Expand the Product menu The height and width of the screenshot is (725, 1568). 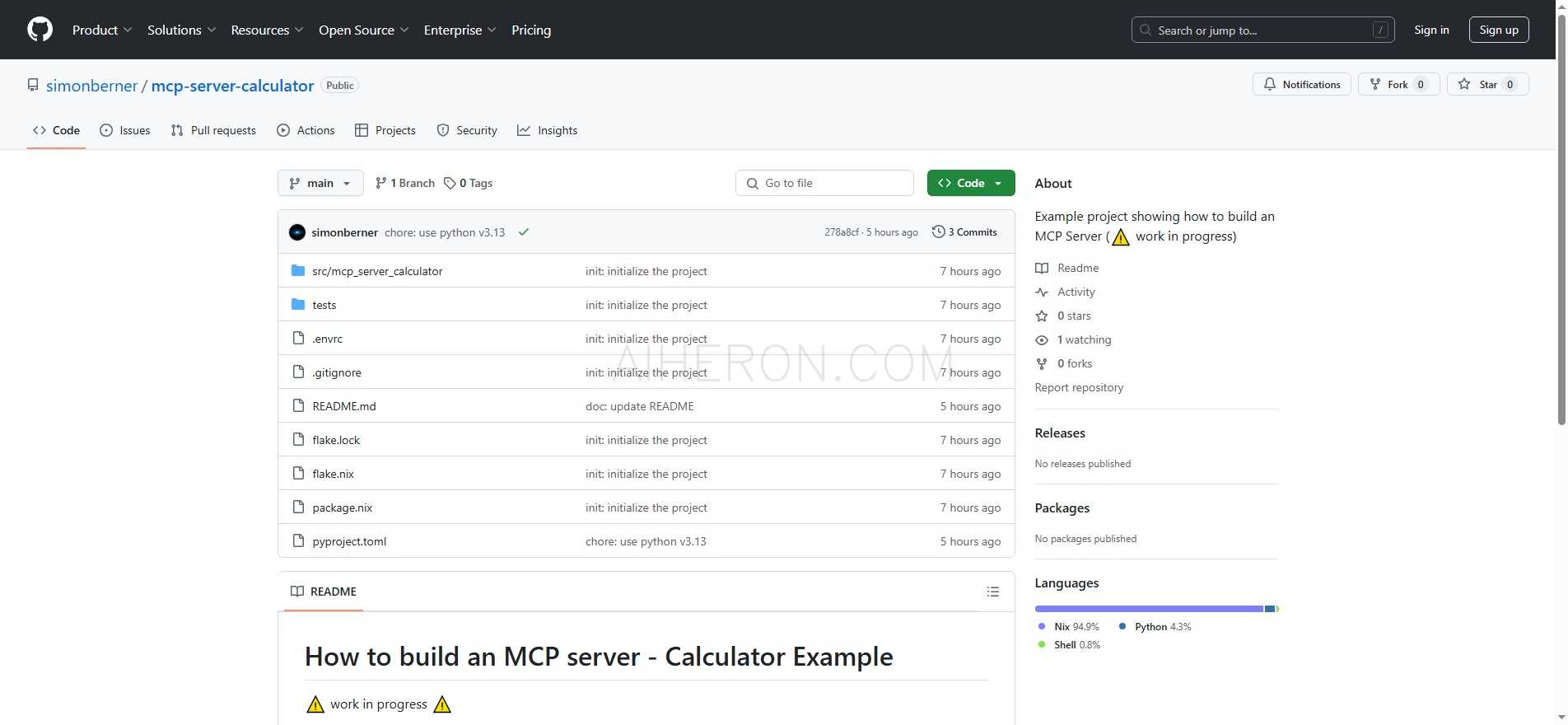(x=101, y=30)
